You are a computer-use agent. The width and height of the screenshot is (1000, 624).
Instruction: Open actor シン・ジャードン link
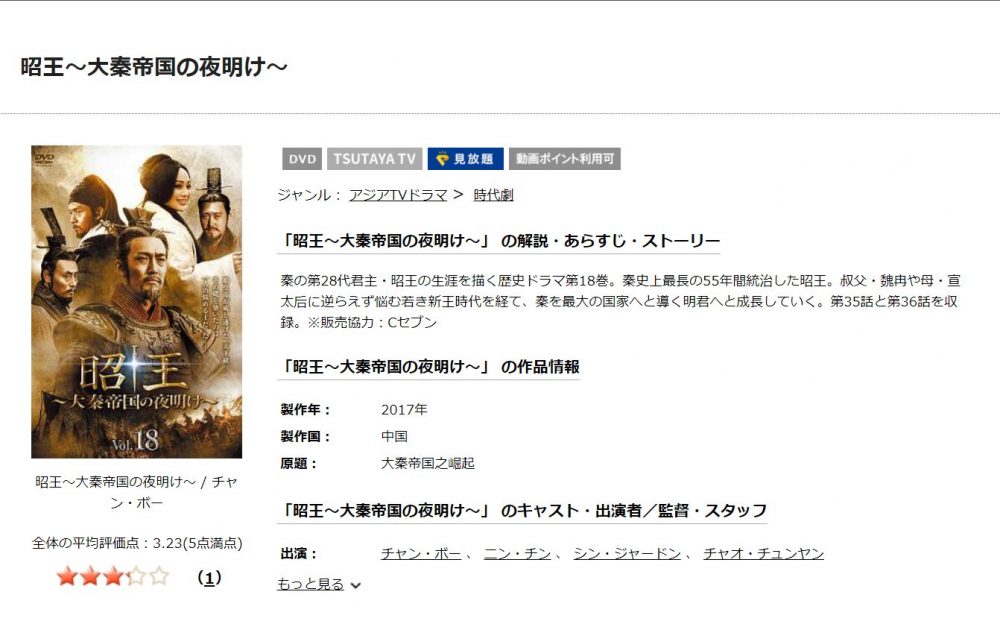coord(627,553)
